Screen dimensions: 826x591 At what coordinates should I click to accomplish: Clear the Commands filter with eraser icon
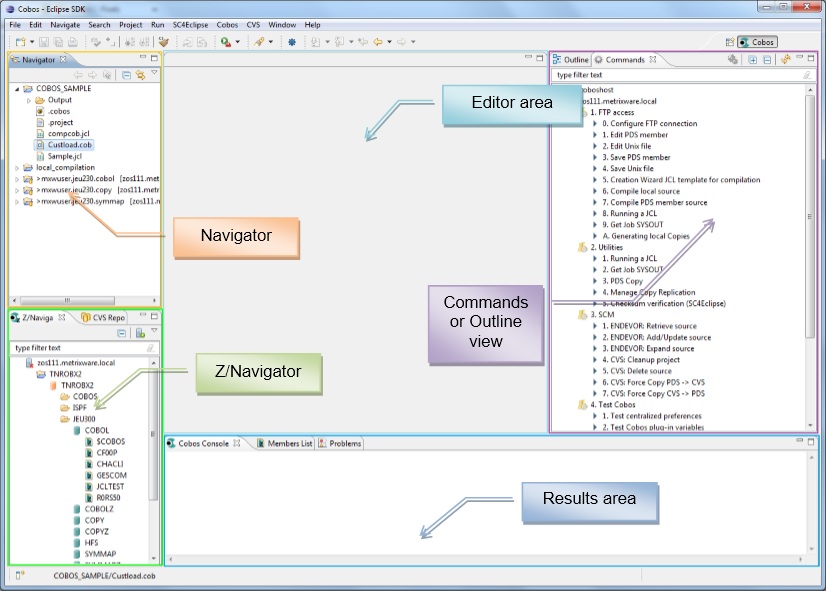click(807, 75)
